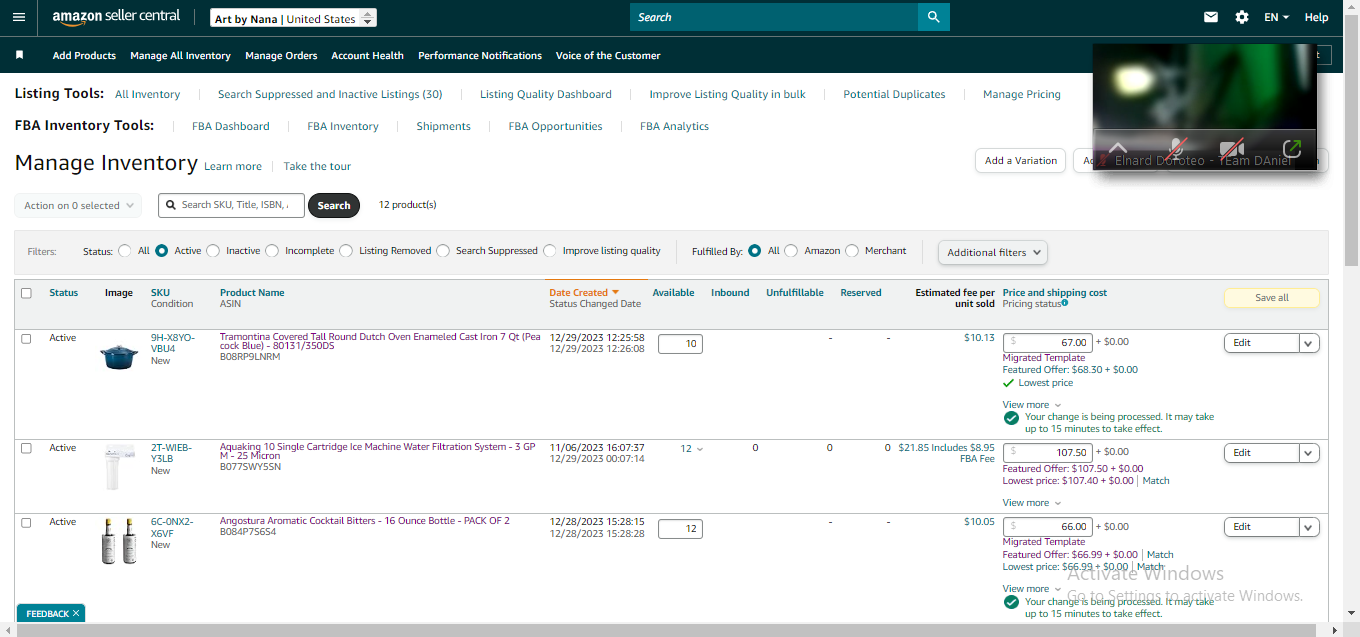Open the hamburger menu icon
1360x637 pixels.
point(19,17)
